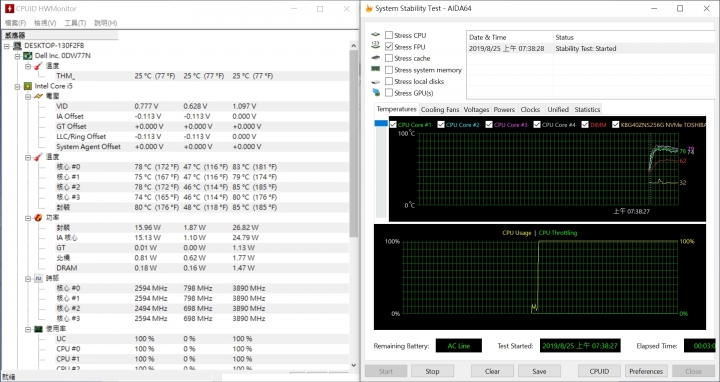This screenshot has width=720, height=382.
Task: Open the 檢視(V) menu in HWMonitor
Action: 45,23
